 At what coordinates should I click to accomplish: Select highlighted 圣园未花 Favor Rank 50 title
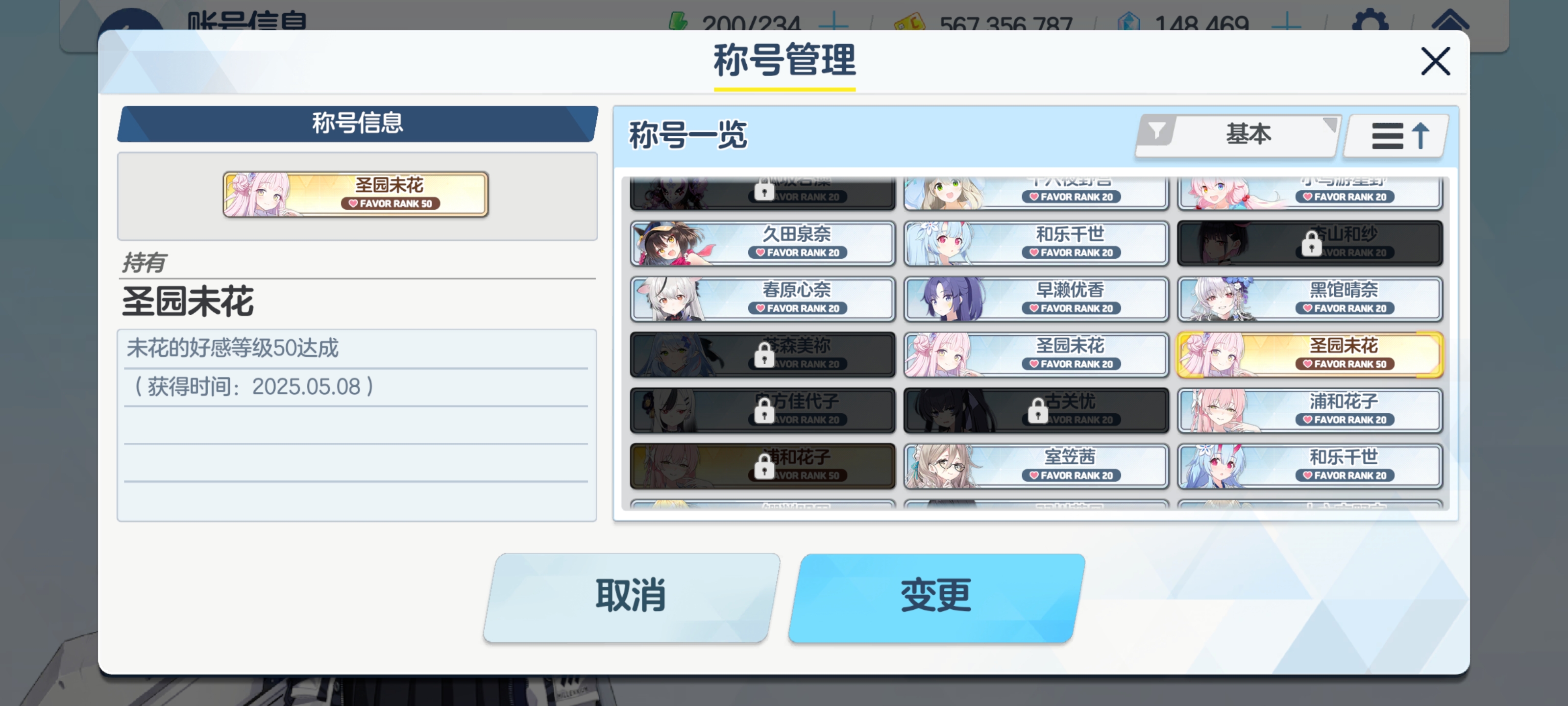[1310, 354]
